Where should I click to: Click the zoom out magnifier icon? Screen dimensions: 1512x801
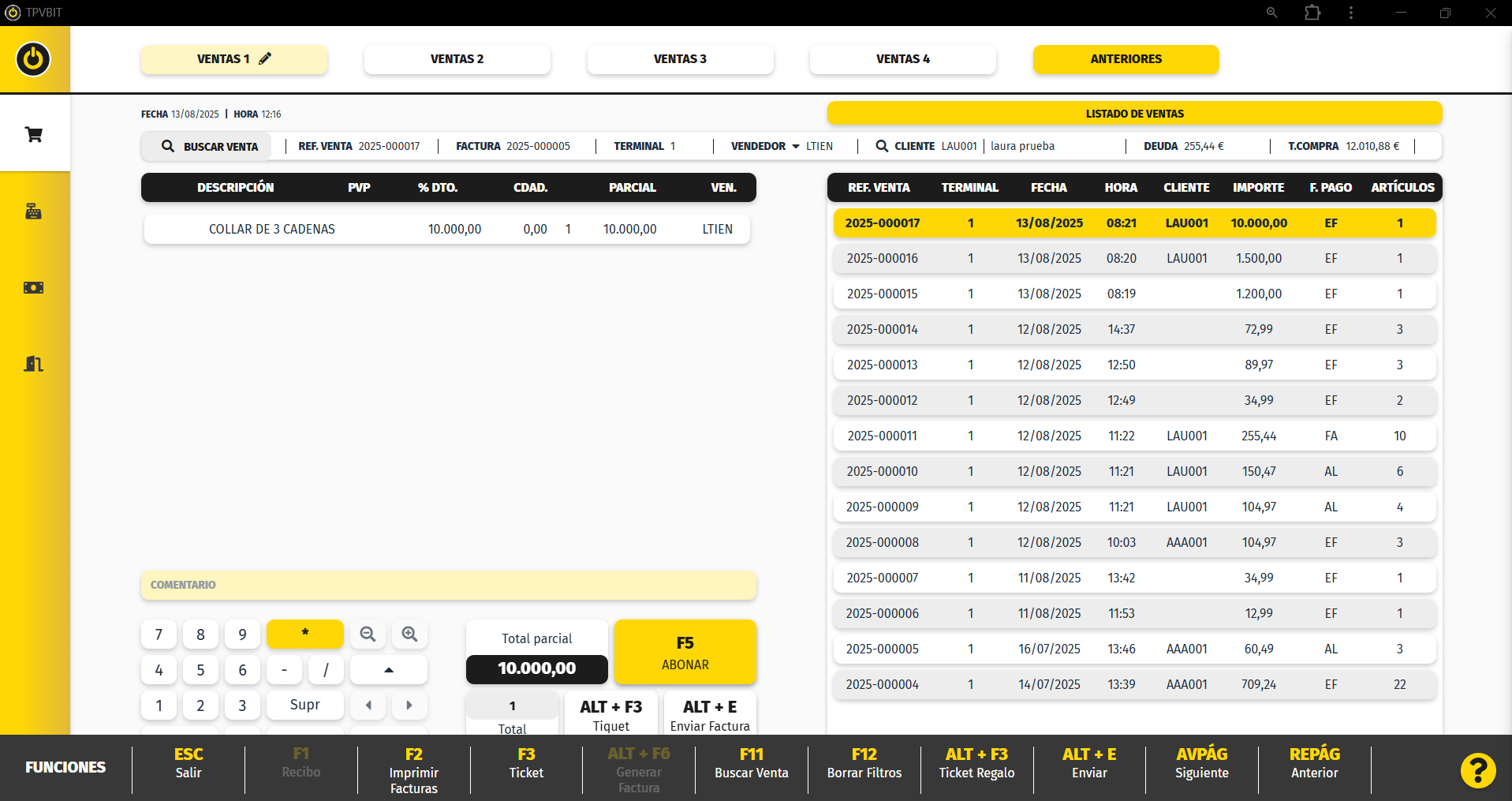point(368,634)
